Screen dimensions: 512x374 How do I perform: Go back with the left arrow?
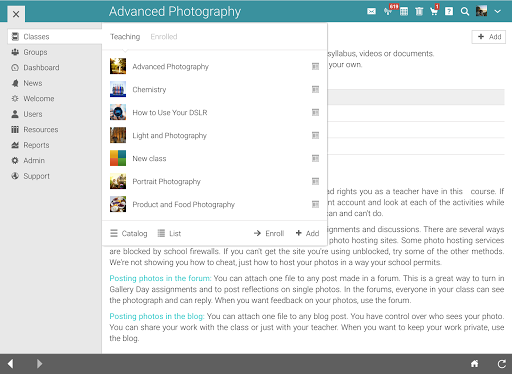(x=10, y=364)
